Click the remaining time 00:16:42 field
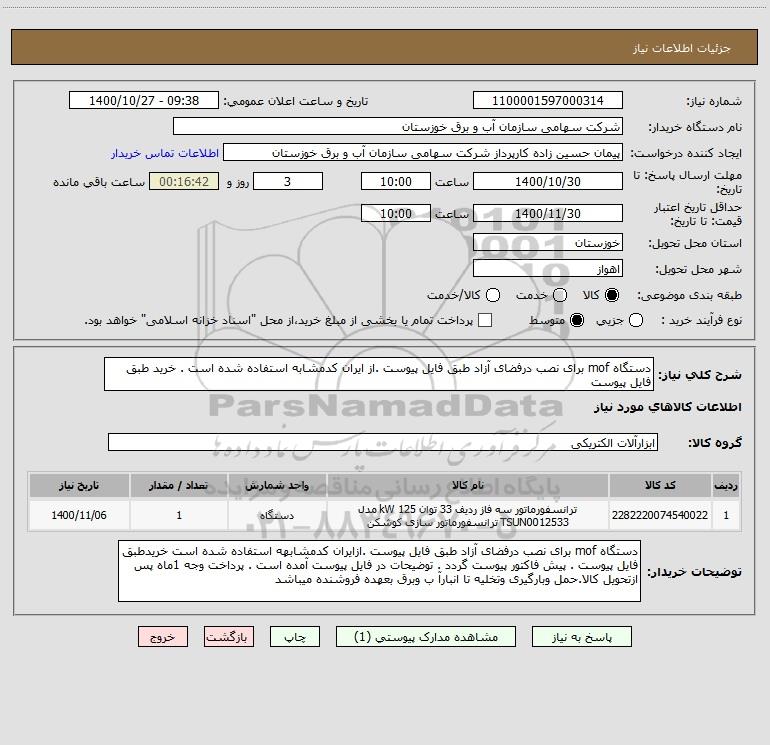 (184, 181)
